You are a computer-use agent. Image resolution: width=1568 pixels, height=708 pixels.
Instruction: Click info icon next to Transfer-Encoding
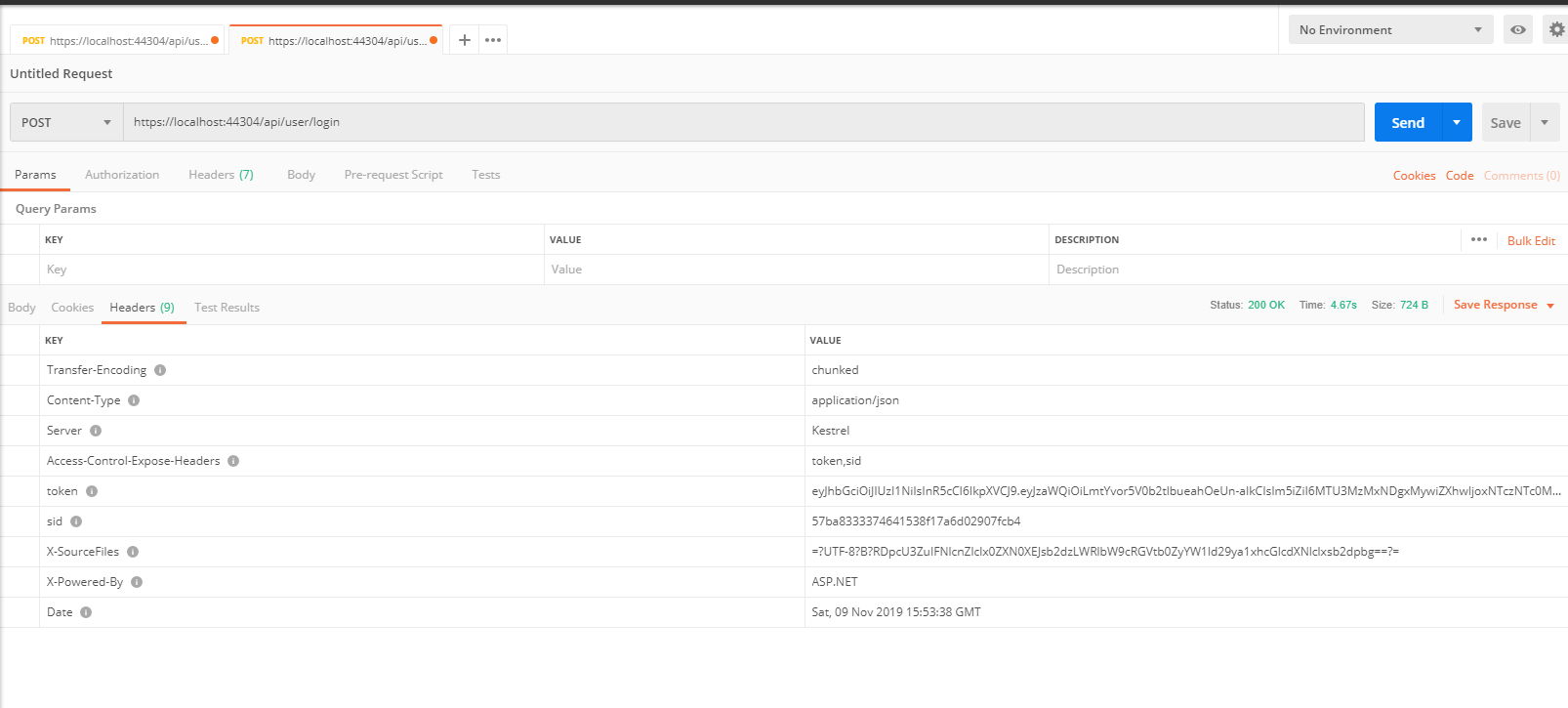pos(160,370)
